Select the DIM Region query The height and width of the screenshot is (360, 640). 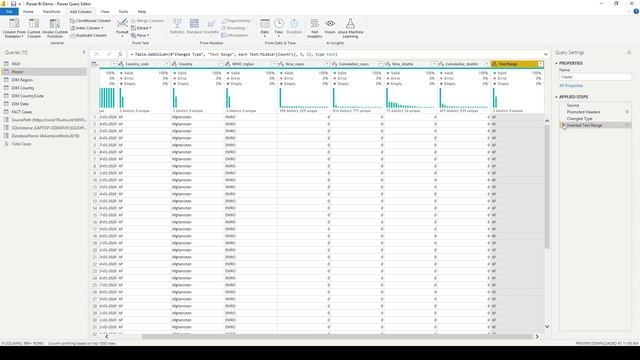[x=44, y=80]
